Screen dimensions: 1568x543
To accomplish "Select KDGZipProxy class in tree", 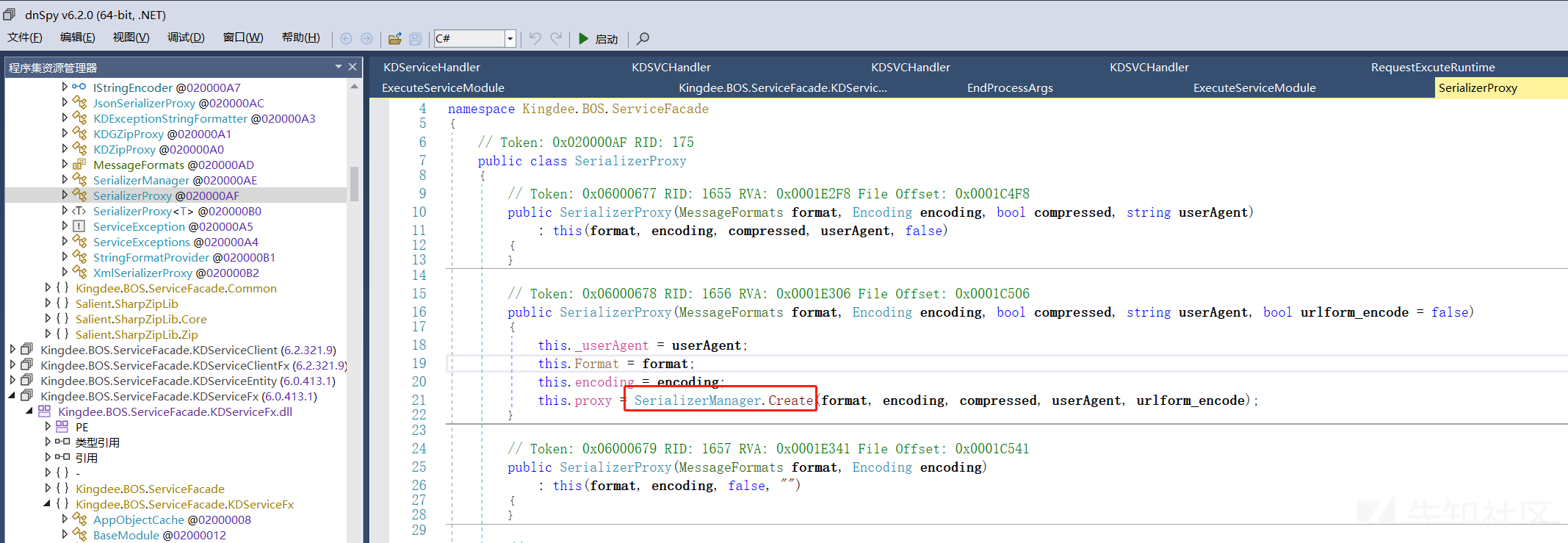I will tap(162, 134).
